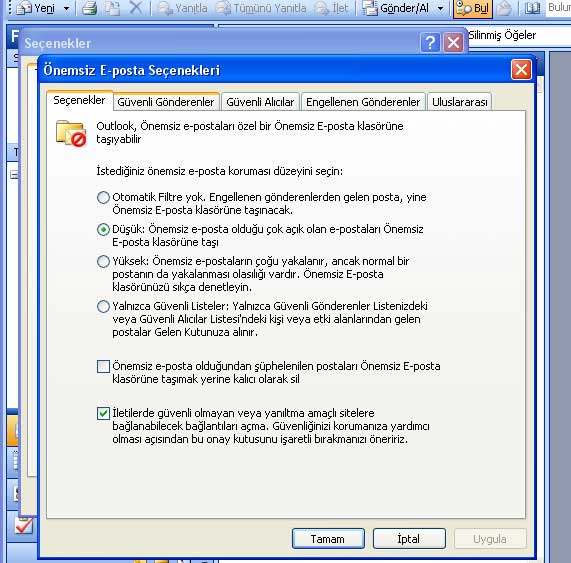Viewport: 571px width, 563px height.
Task: Switch to the Güvenli Gönderenler tab
Action: coord(166,102)
